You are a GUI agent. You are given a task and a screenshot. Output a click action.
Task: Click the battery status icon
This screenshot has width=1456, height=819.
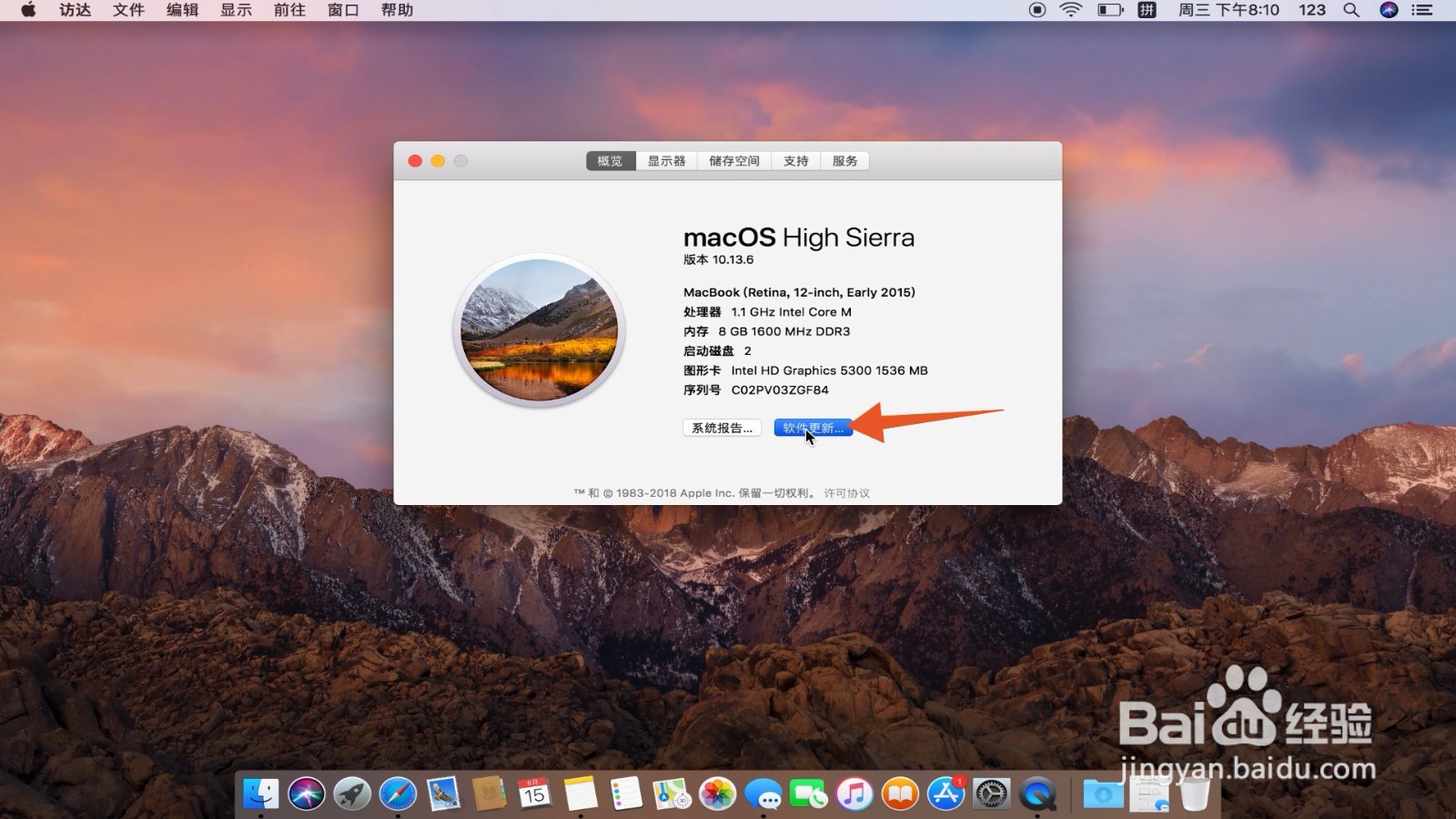(x=1110, y=10)
